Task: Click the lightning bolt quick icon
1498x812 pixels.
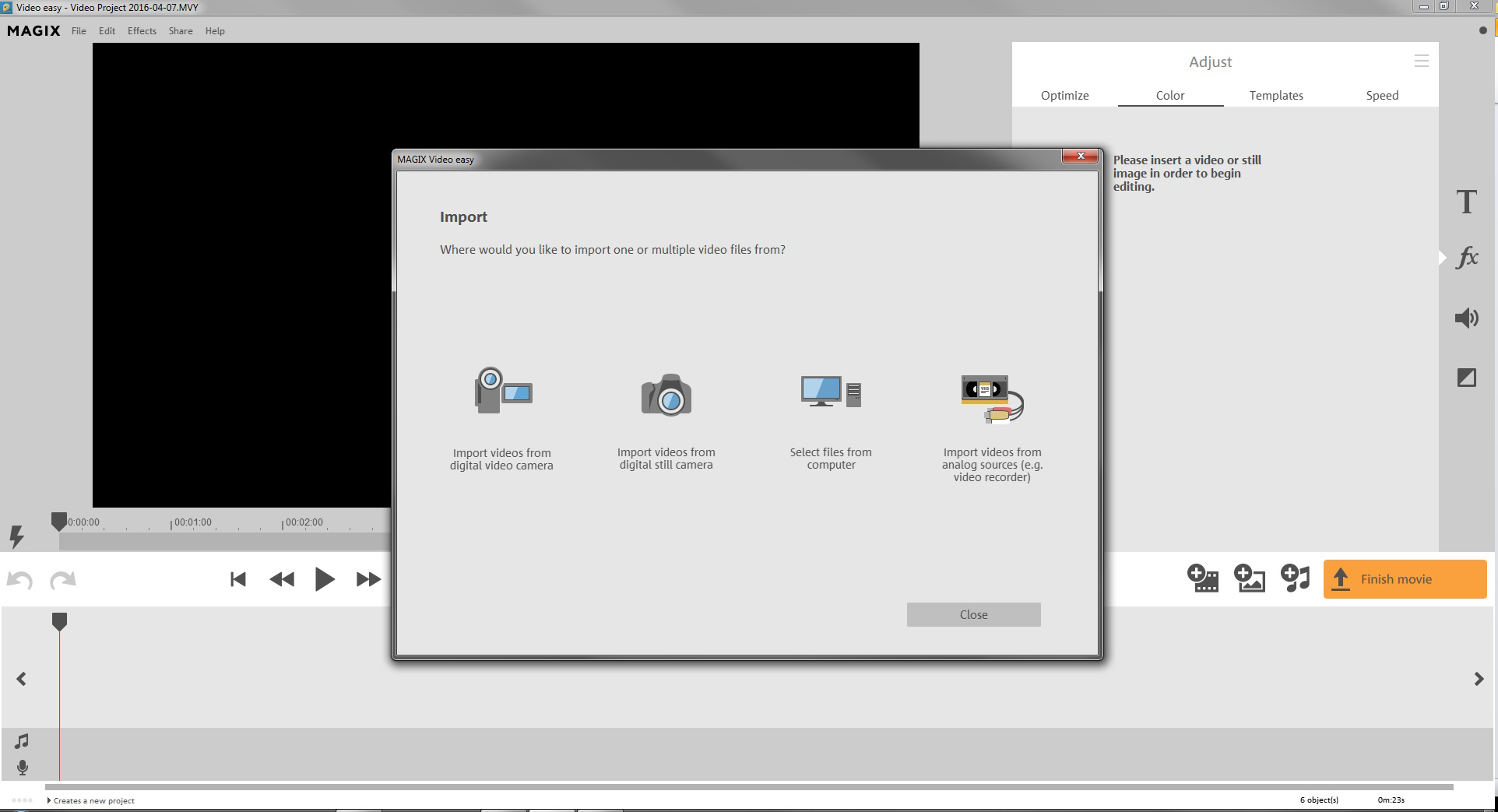Action: click(16, 536)
